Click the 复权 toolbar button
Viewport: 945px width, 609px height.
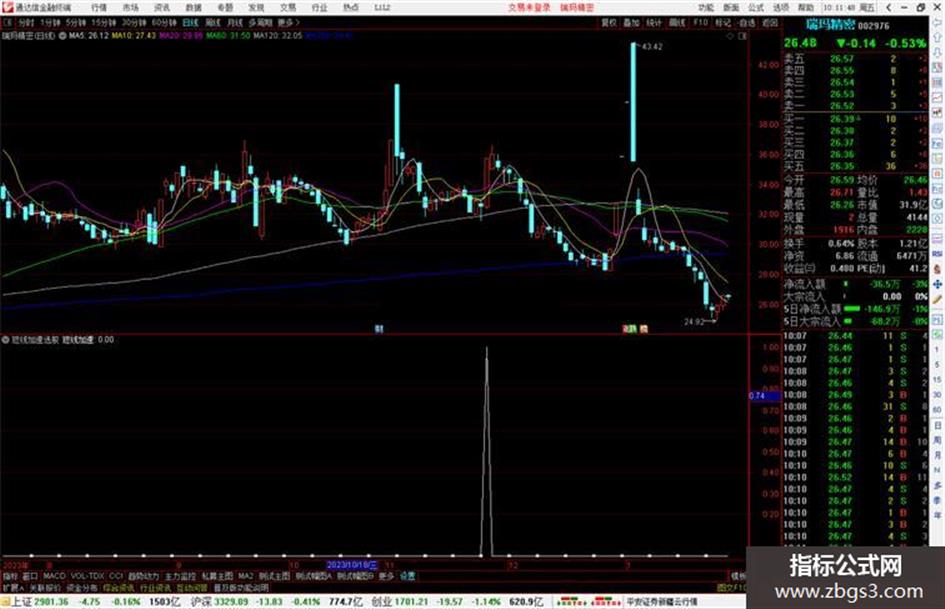609,22
